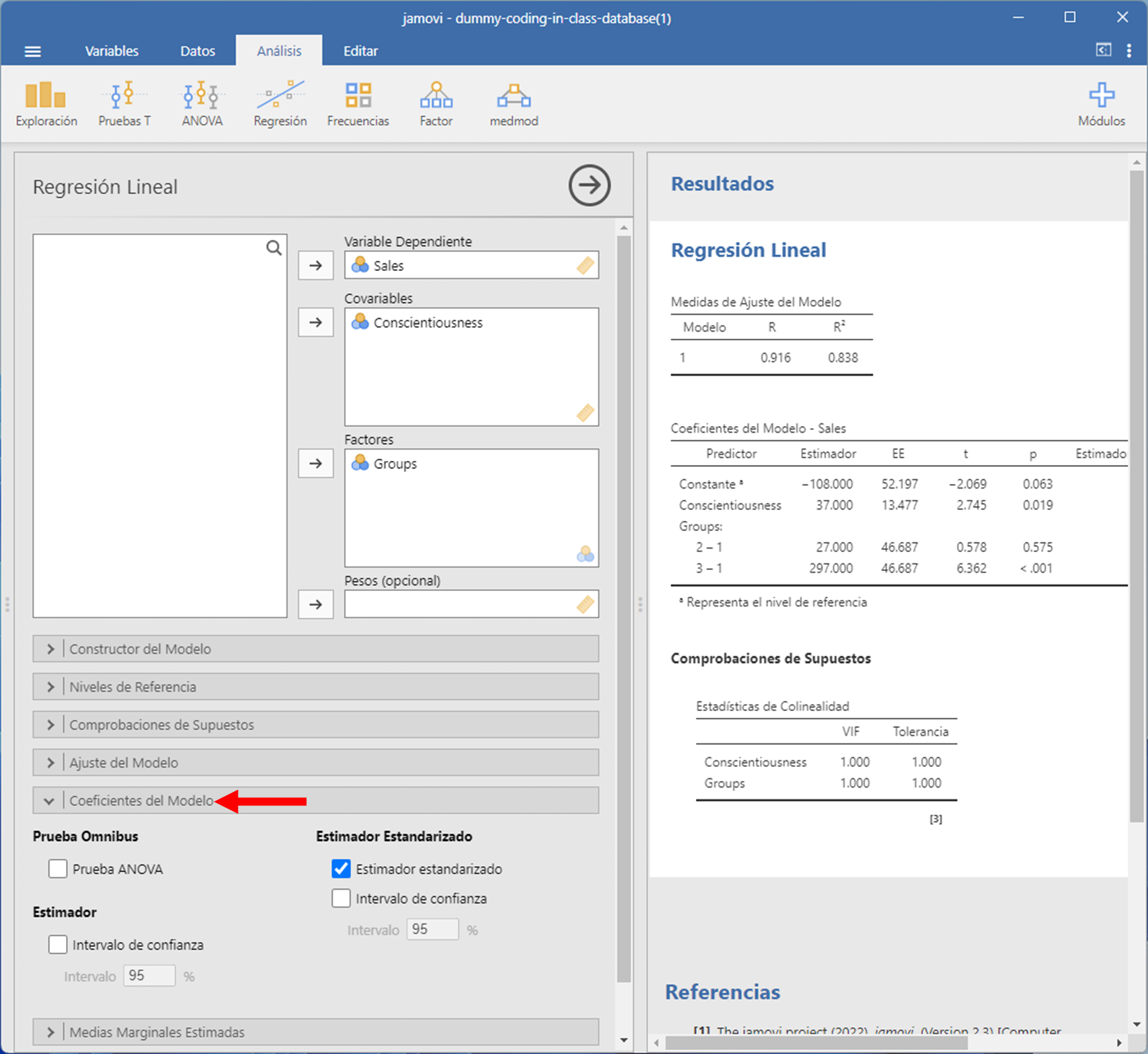Open the medmod module menu
This screenshot has width=1148, height=1054.
[513, 104]
